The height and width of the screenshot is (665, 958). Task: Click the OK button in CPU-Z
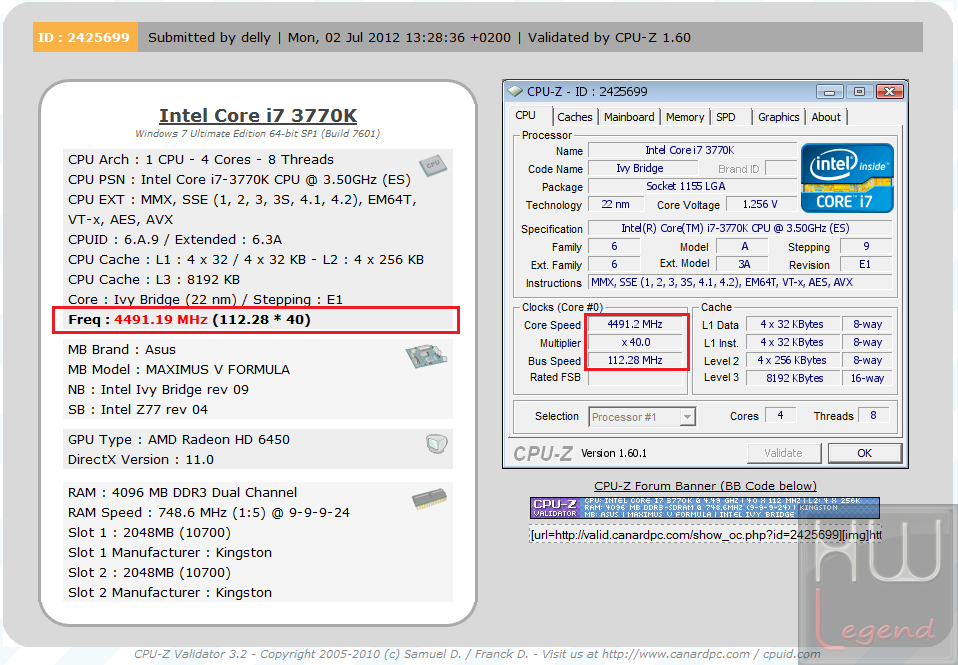(x=864, y=453)
